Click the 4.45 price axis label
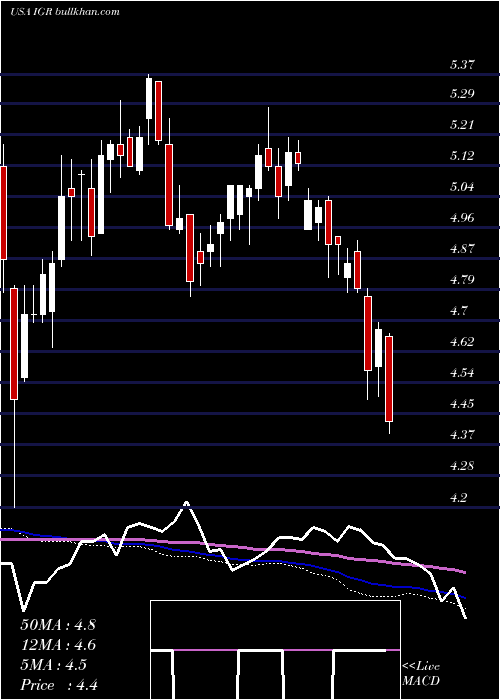The width and height of the screenshot is (500, 700). pos(462,404)
